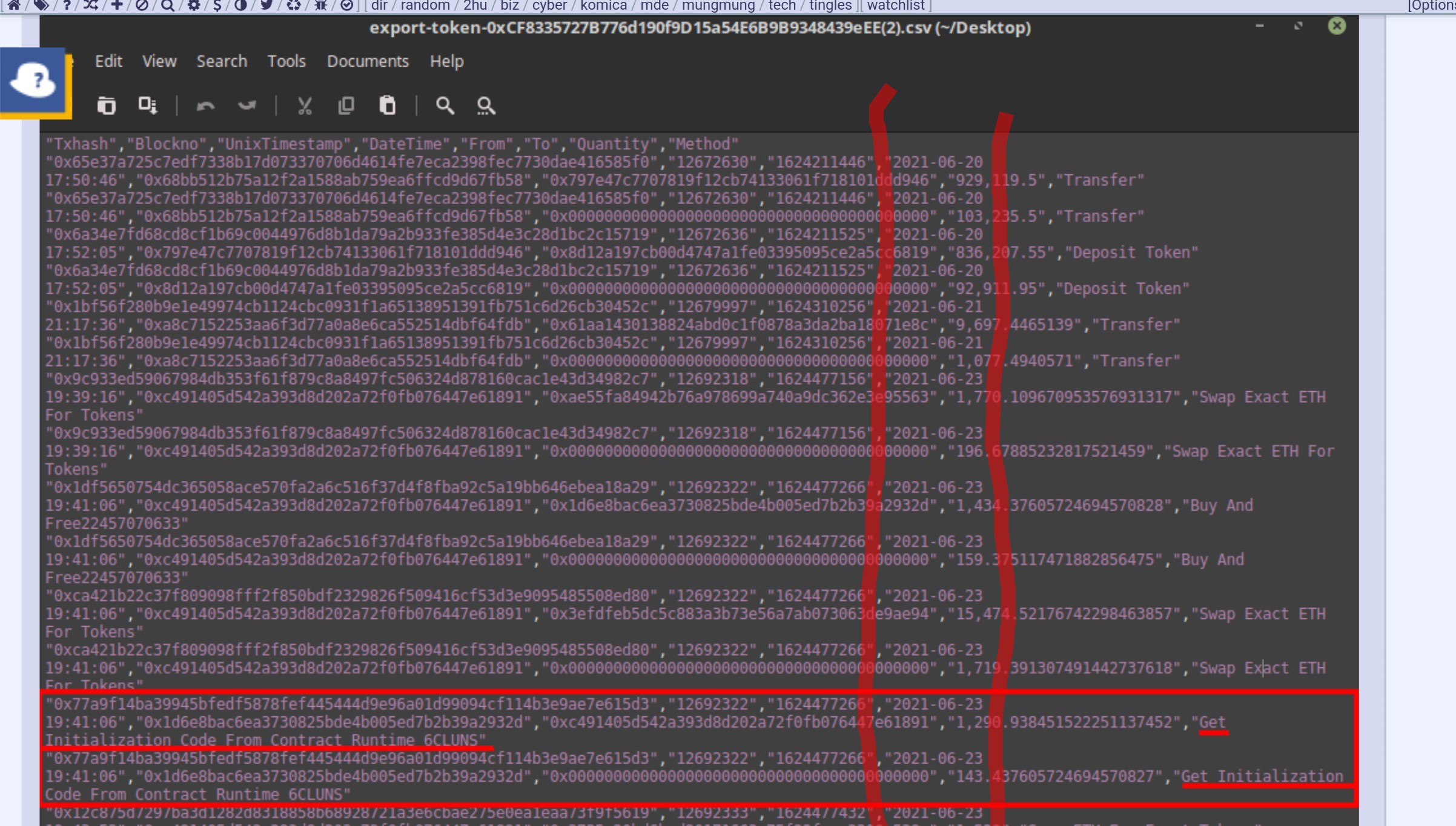Click the tags icon in site nav bar
The height and width of the screenshot is (826, 1456).
pyautogui.click(x=41, y=5)
